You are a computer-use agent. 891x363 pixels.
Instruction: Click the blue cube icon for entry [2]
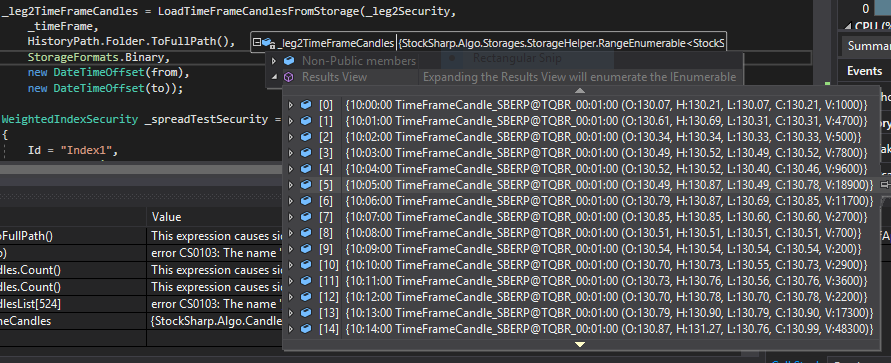point(306,137)
